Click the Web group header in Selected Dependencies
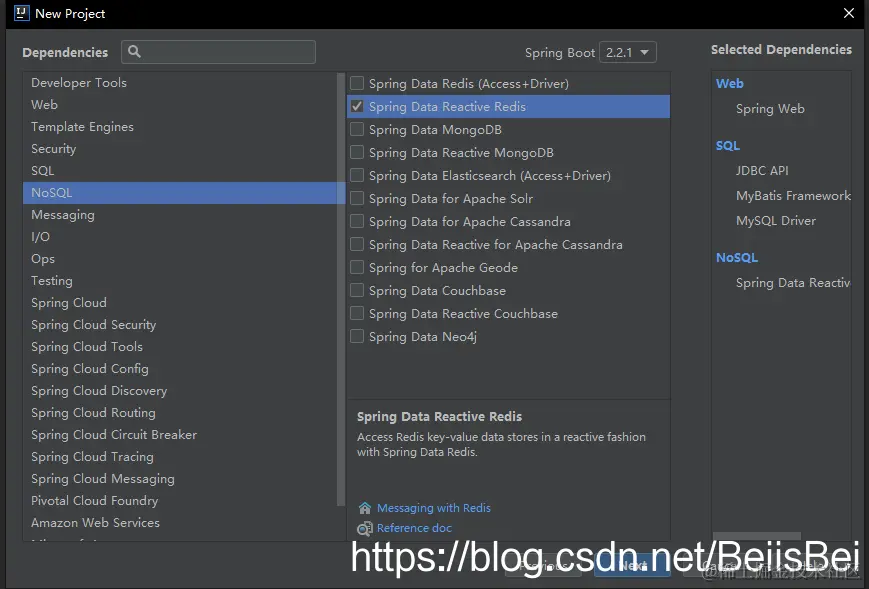 point(729,84)
